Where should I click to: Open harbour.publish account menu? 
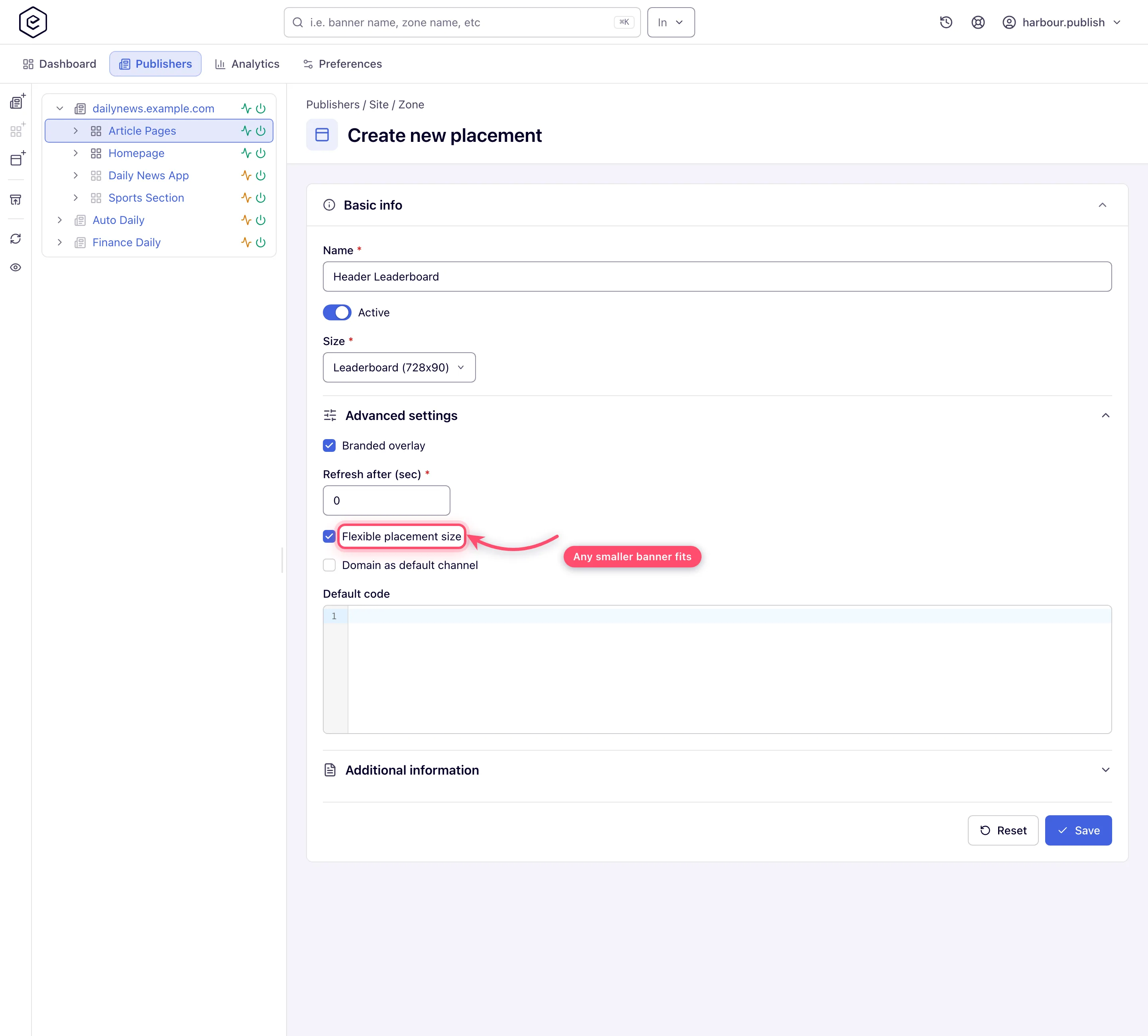coord(1062,22)
